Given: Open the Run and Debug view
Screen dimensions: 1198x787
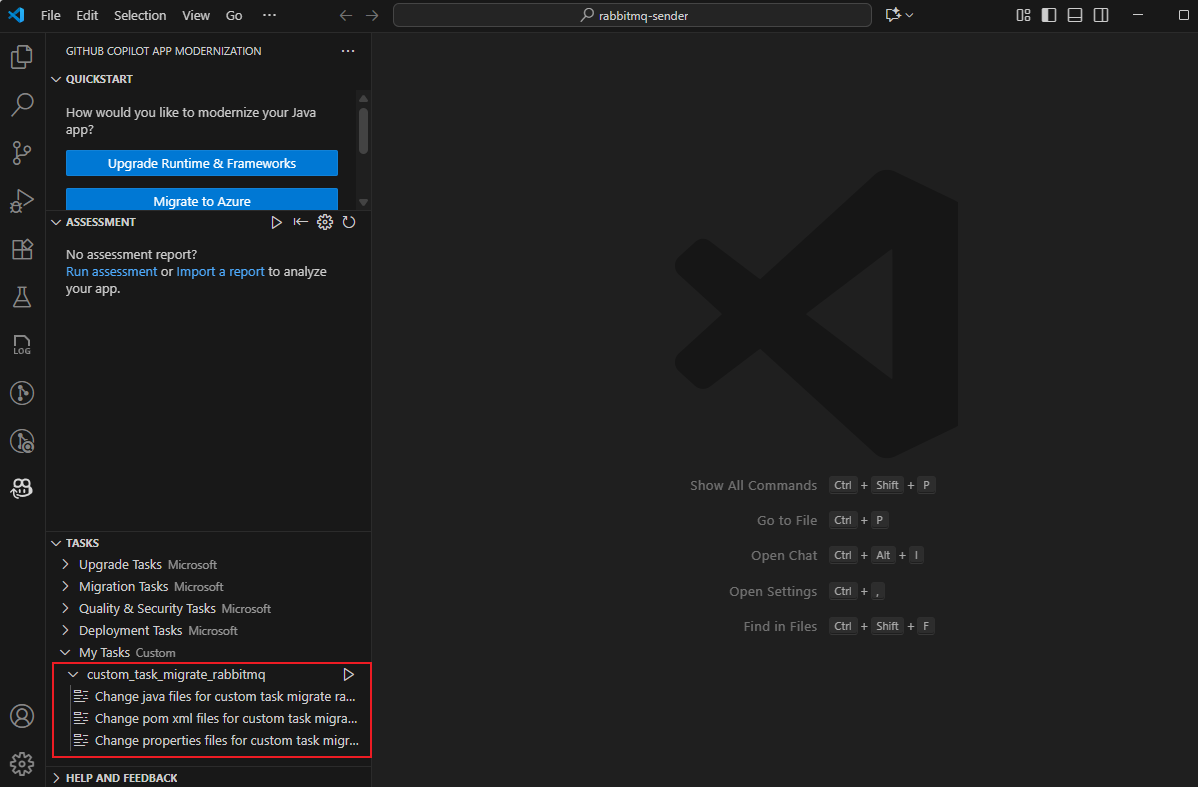Looking at the screenshot, I should [x=22, y=200].
